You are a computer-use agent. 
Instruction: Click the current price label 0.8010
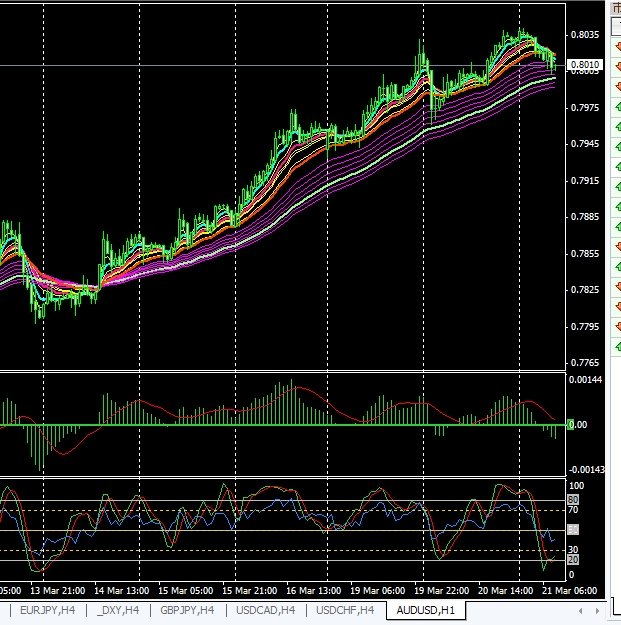[584, 67]
